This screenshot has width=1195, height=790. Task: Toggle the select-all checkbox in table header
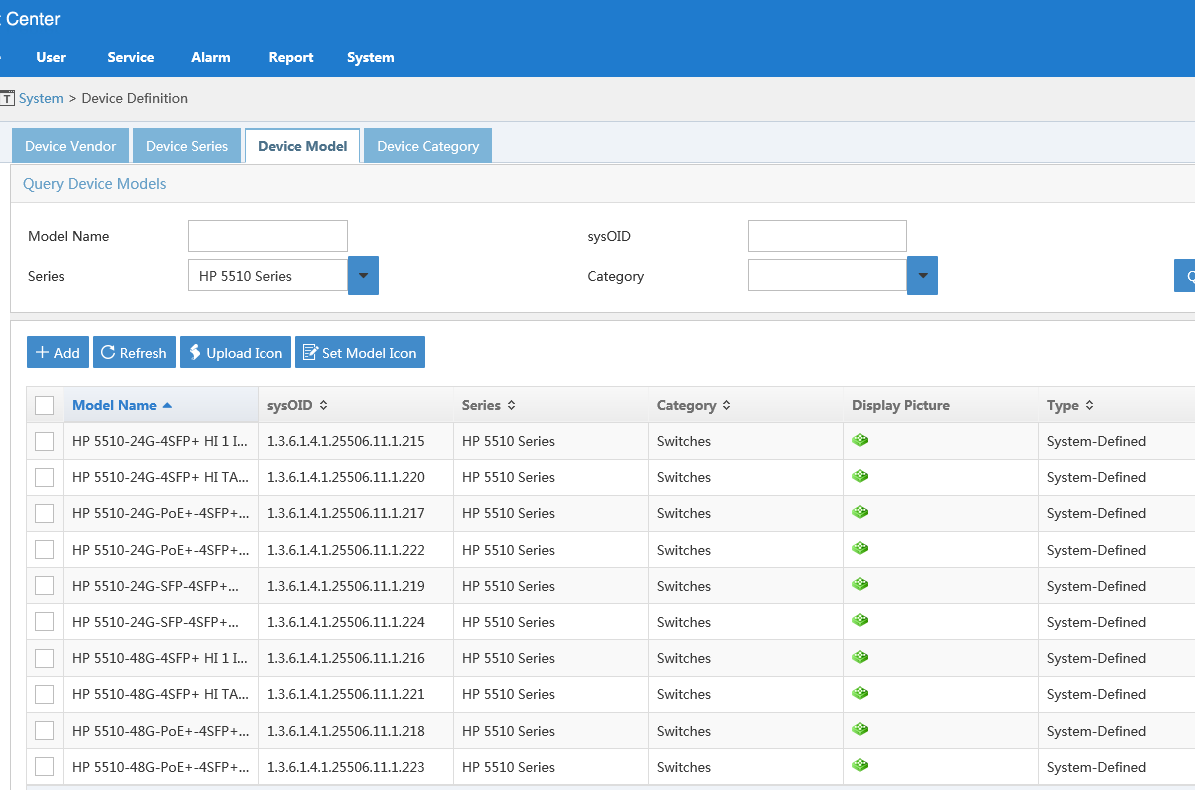[44, 405]
